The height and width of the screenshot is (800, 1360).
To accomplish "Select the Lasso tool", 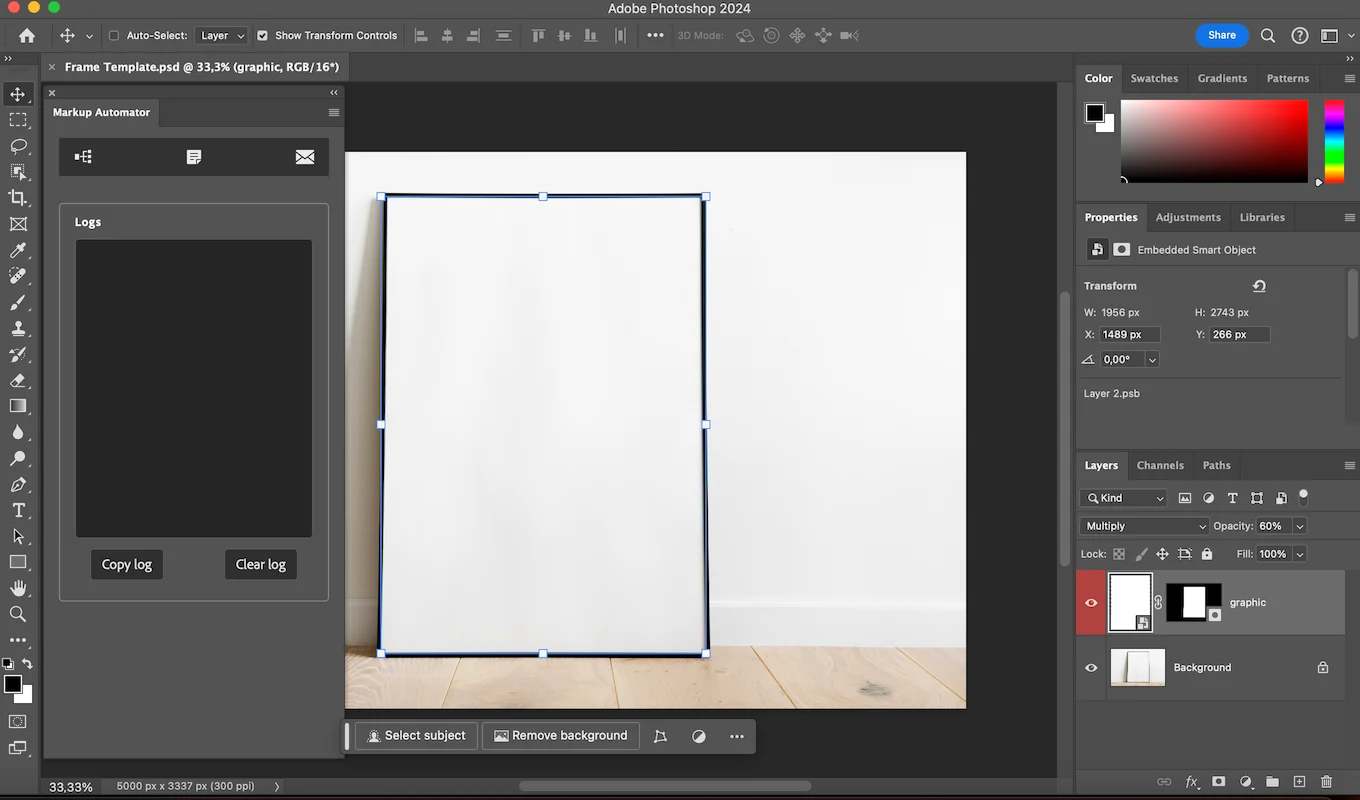I will pyautogui.click(x=18, y=146).
